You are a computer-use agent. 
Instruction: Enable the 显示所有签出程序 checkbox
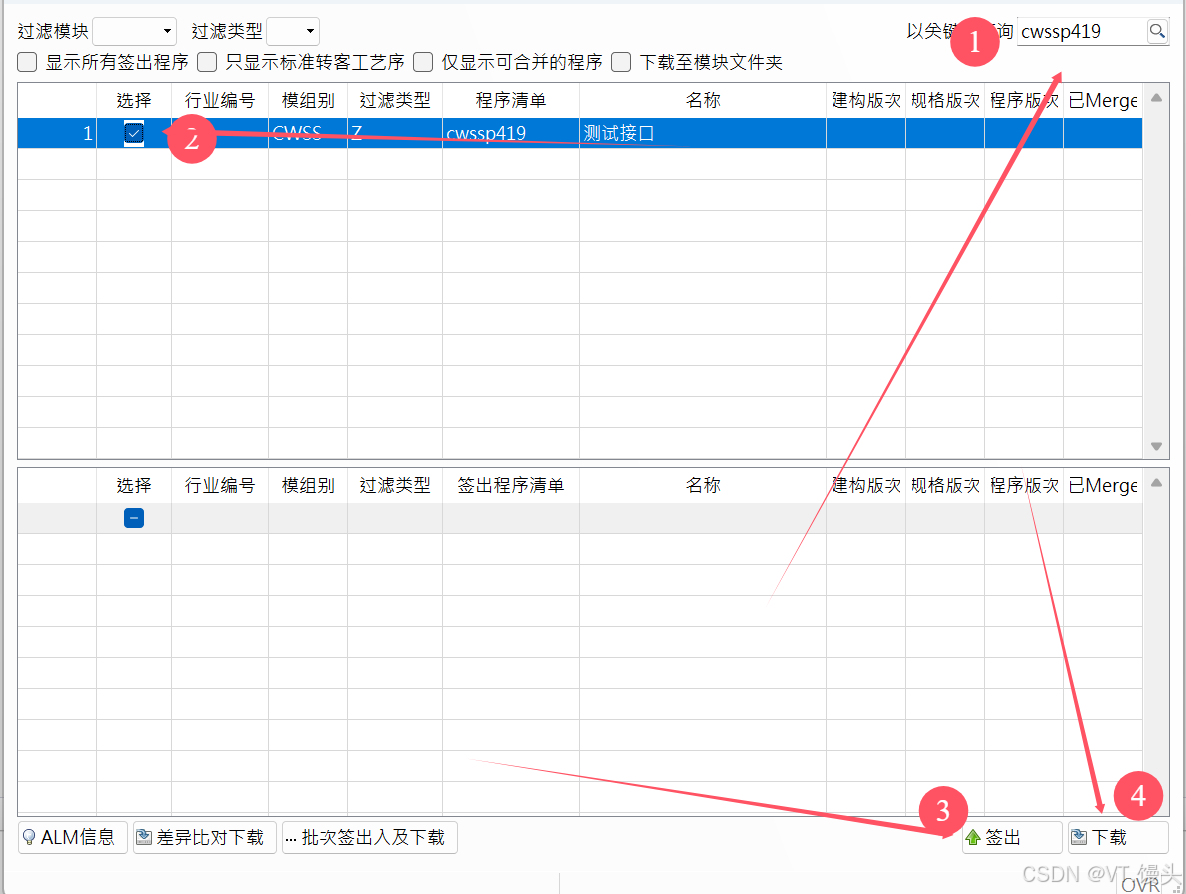pyautogui.click(x=26, y=62)
